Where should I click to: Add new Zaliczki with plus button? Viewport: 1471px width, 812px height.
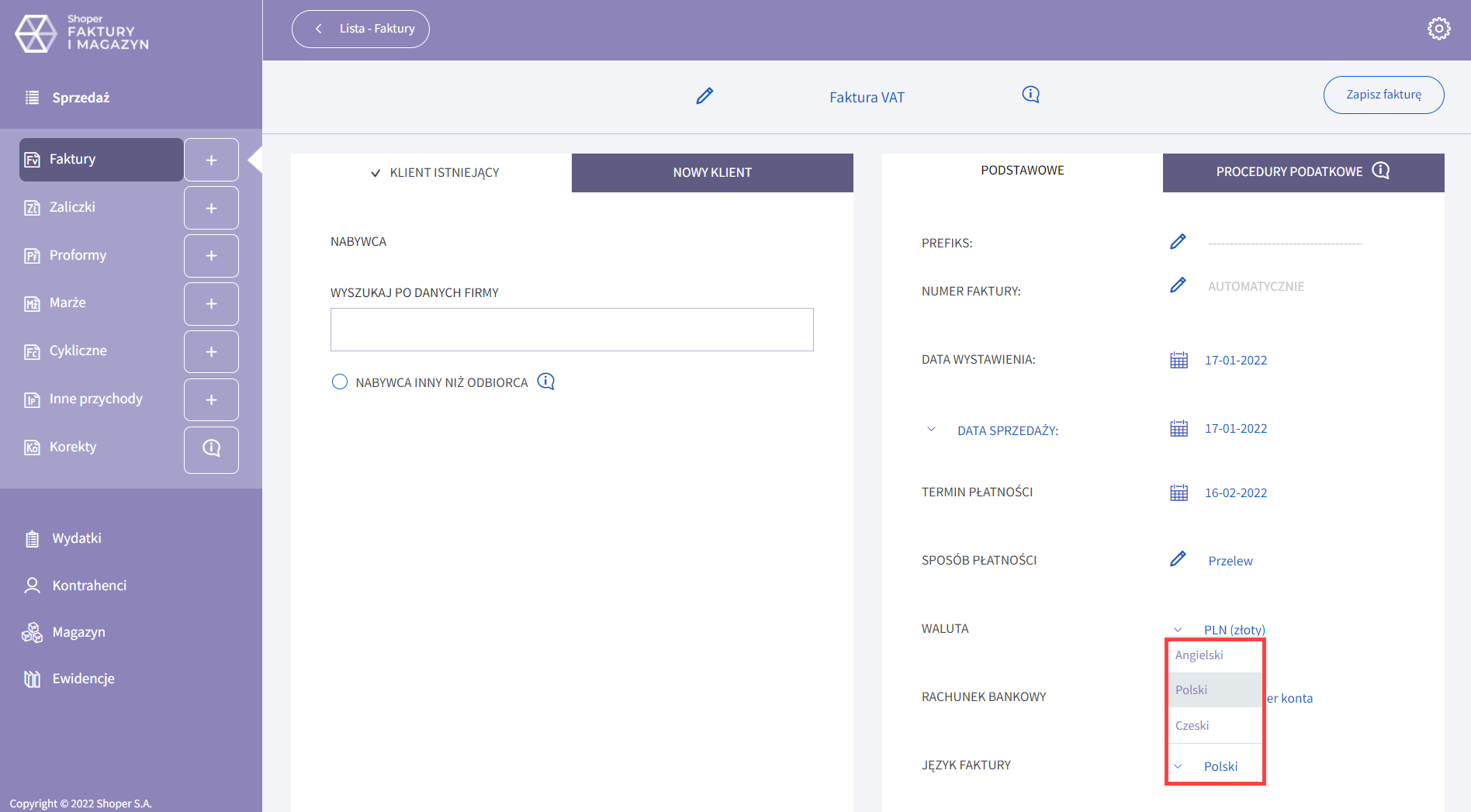click(211, 208)
